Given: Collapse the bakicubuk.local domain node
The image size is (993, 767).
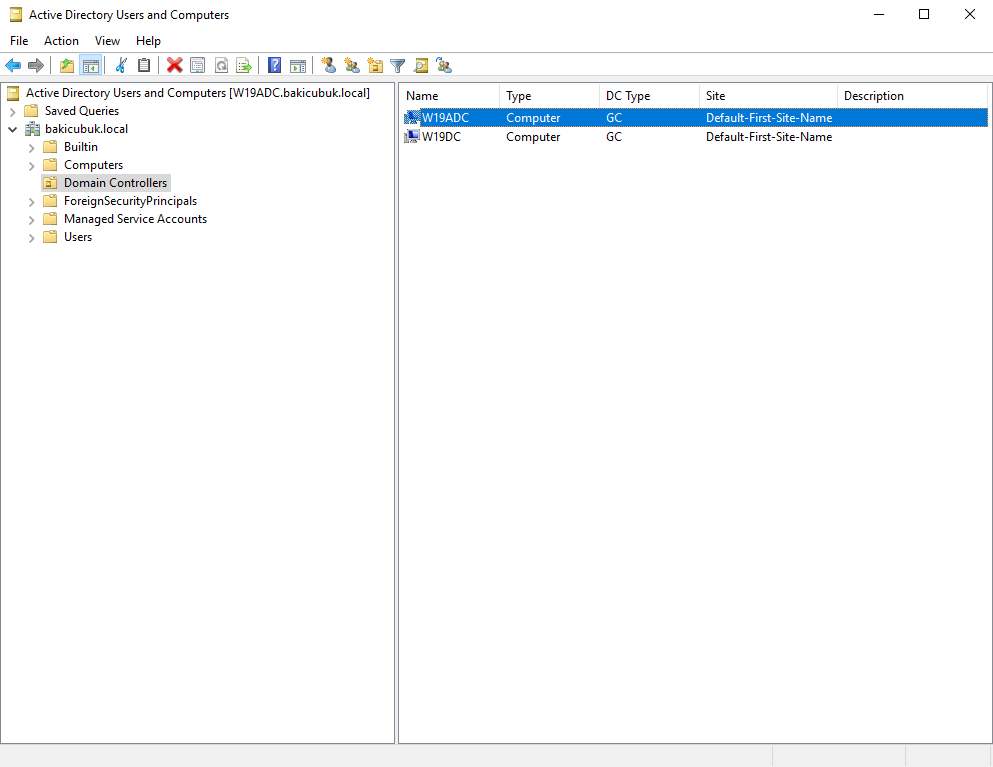Looking at the screenshot, I should pos(13,129).
